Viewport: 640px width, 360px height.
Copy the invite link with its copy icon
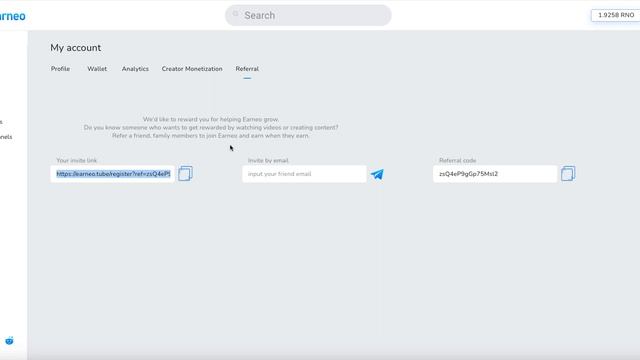tap(185, 173)
